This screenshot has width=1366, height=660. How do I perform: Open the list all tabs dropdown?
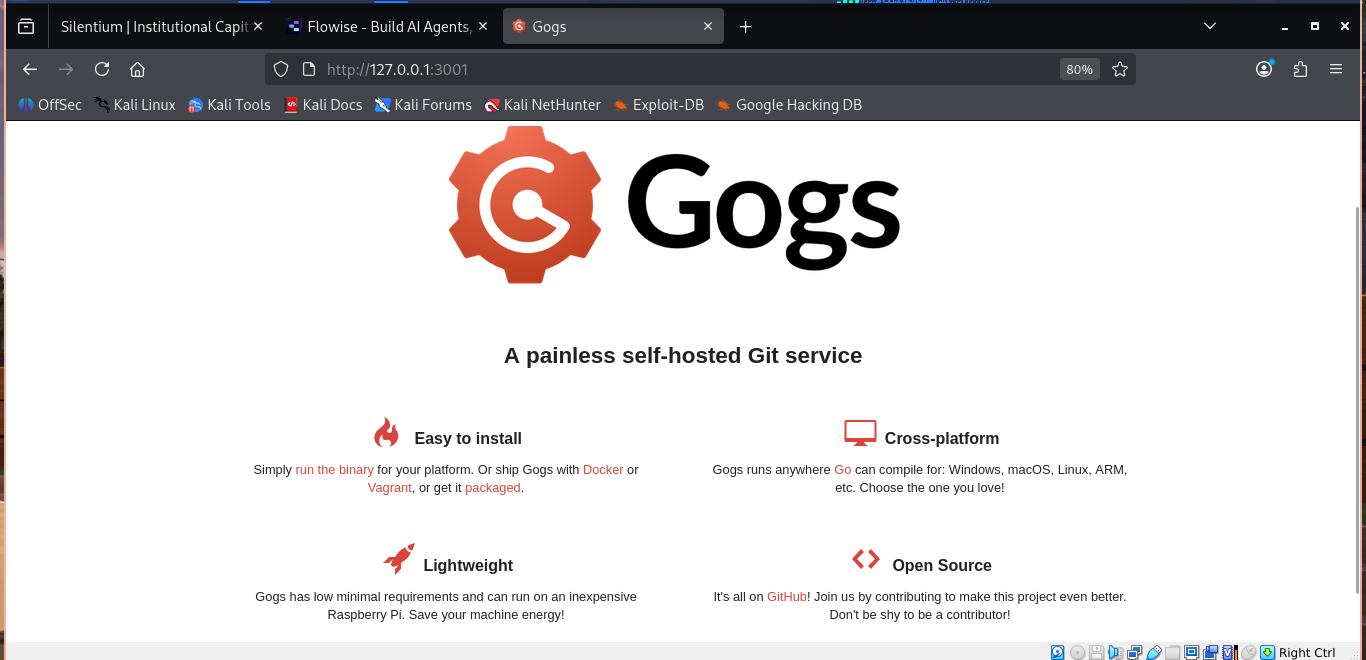1210,26
